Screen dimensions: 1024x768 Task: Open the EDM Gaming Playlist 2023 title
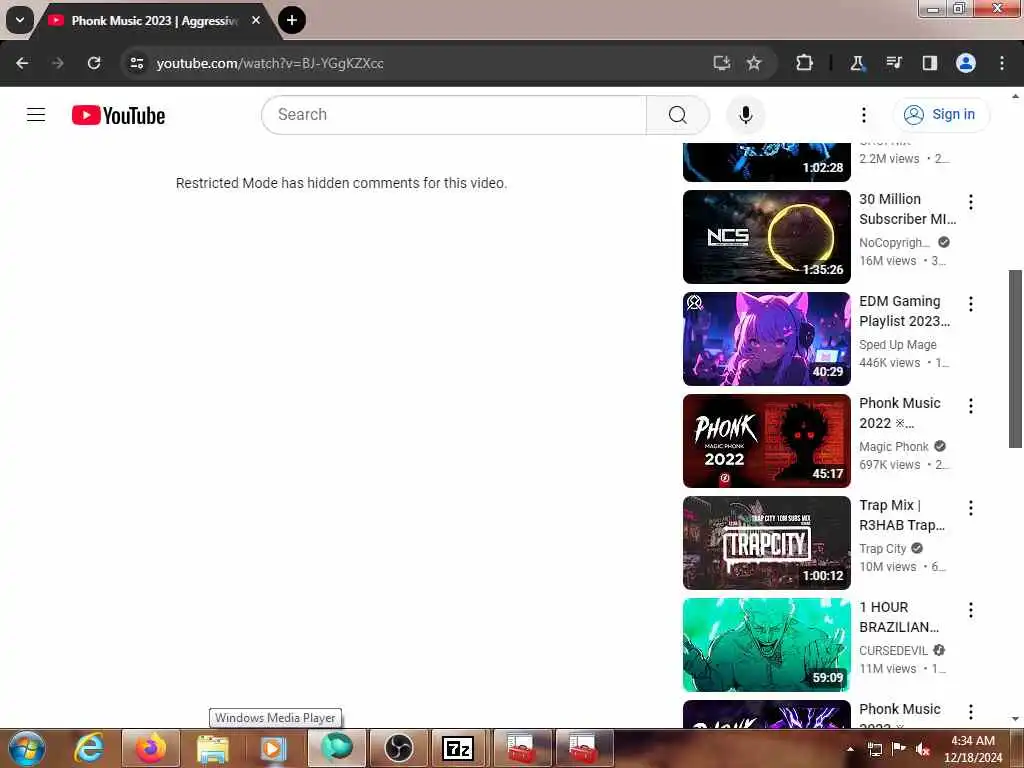(904, 311)
